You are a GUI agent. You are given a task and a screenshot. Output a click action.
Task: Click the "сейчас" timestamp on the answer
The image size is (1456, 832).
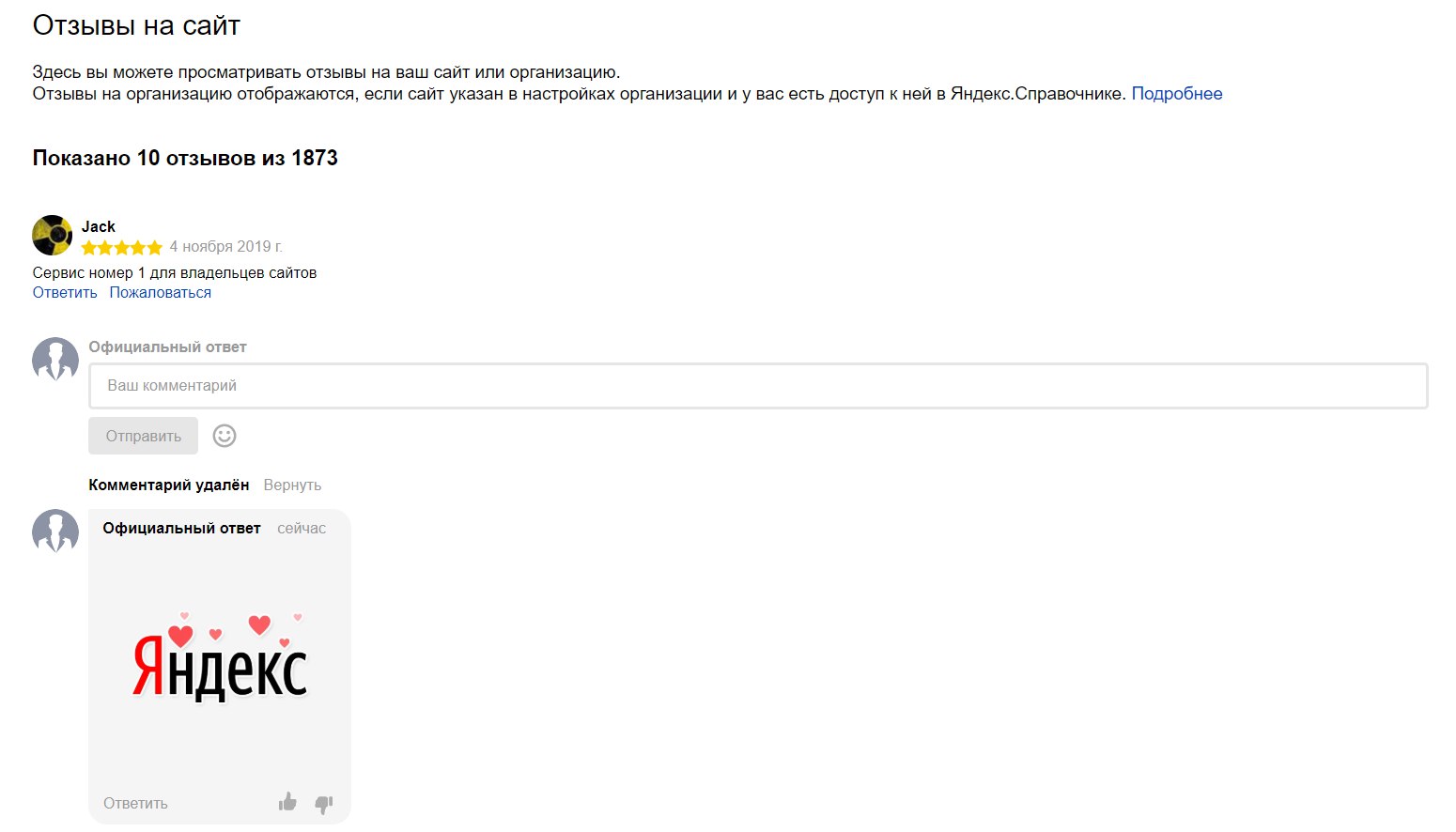tap(302, 529)
